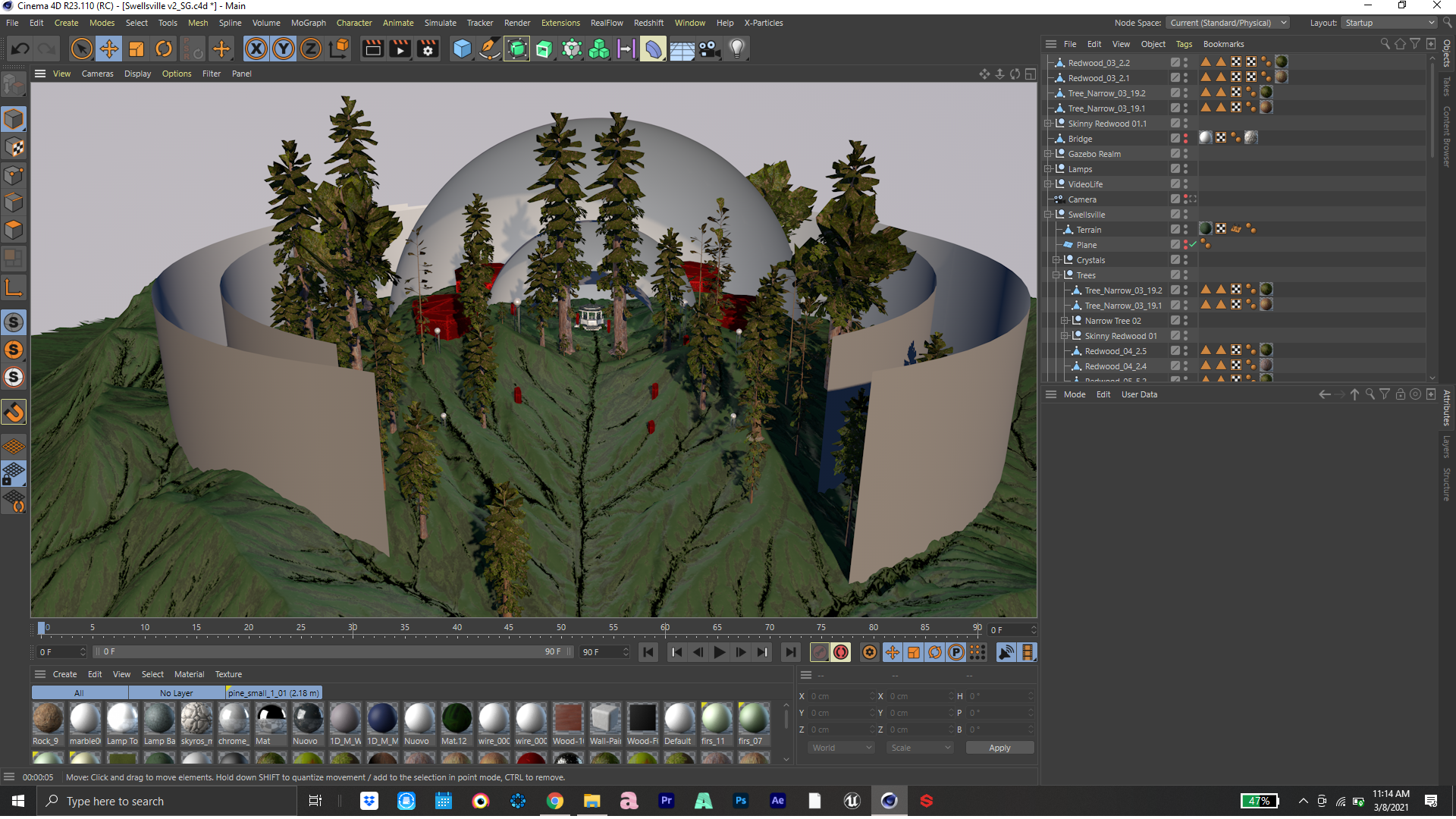Expand the Gazebo Realm object

1048,154
